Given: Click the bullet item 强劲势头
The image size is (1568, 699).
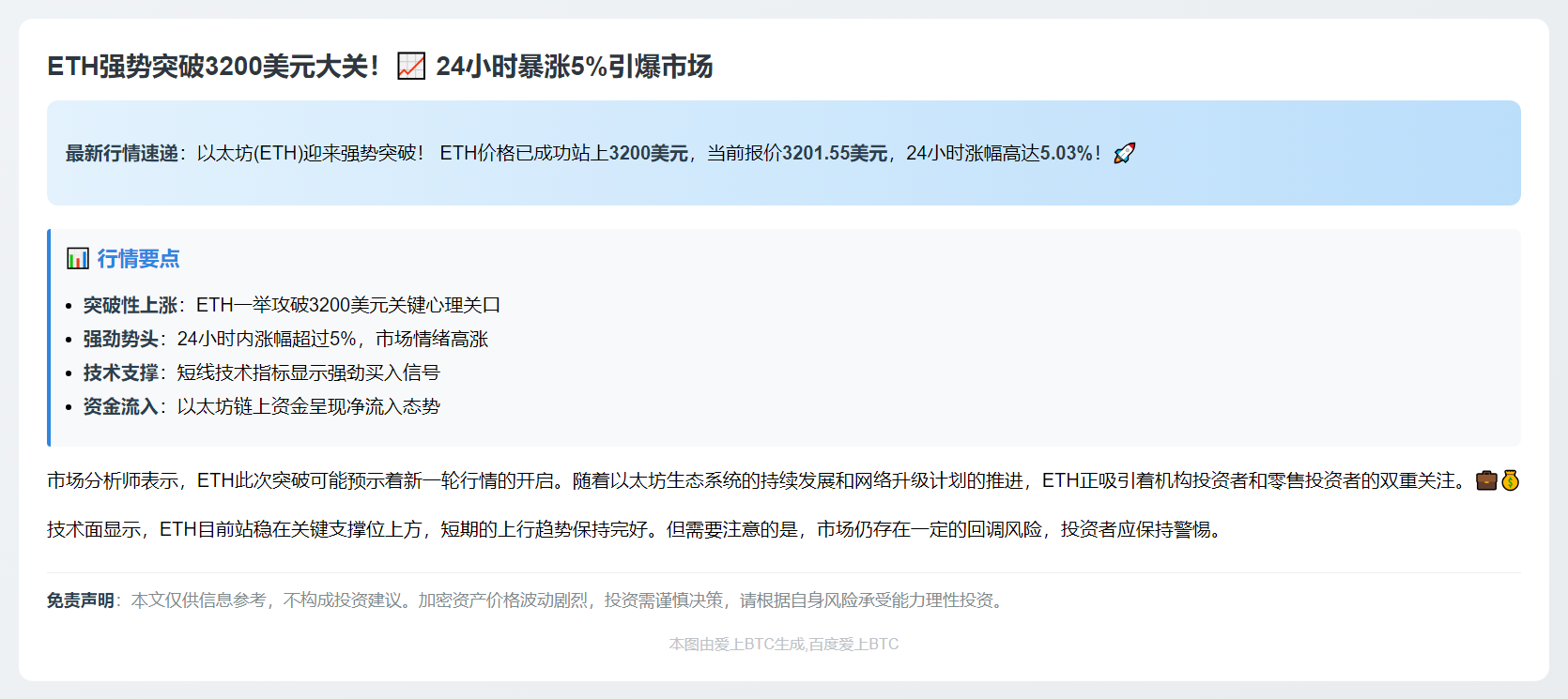Looking at the screenshot, I should pyautogui.click(x=285, y=339).
